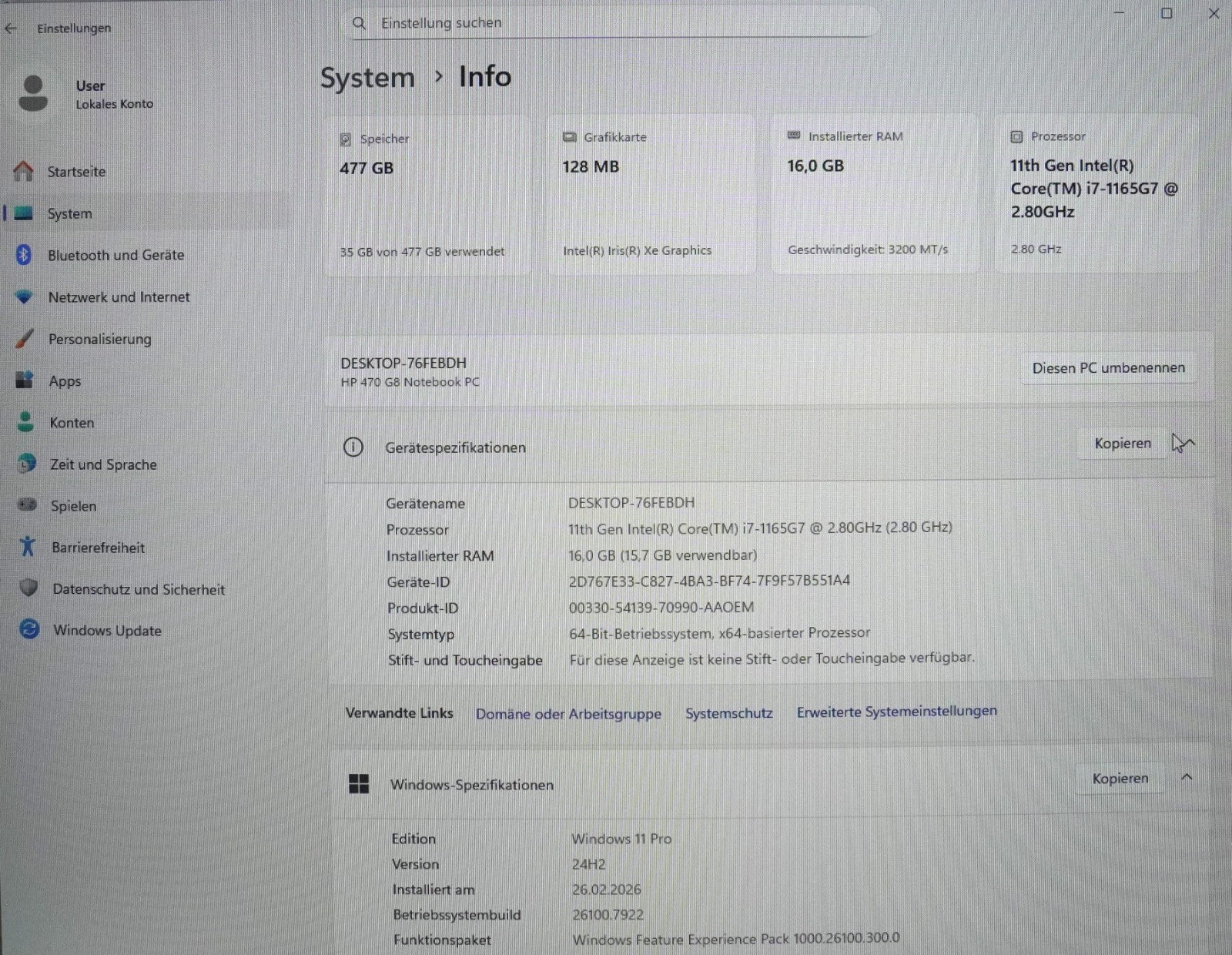Image resolution: width=1232 pixels, height=955 pixels.
Task: Click the Personalisierung brush icon
Action: click(x=25, y=338)
